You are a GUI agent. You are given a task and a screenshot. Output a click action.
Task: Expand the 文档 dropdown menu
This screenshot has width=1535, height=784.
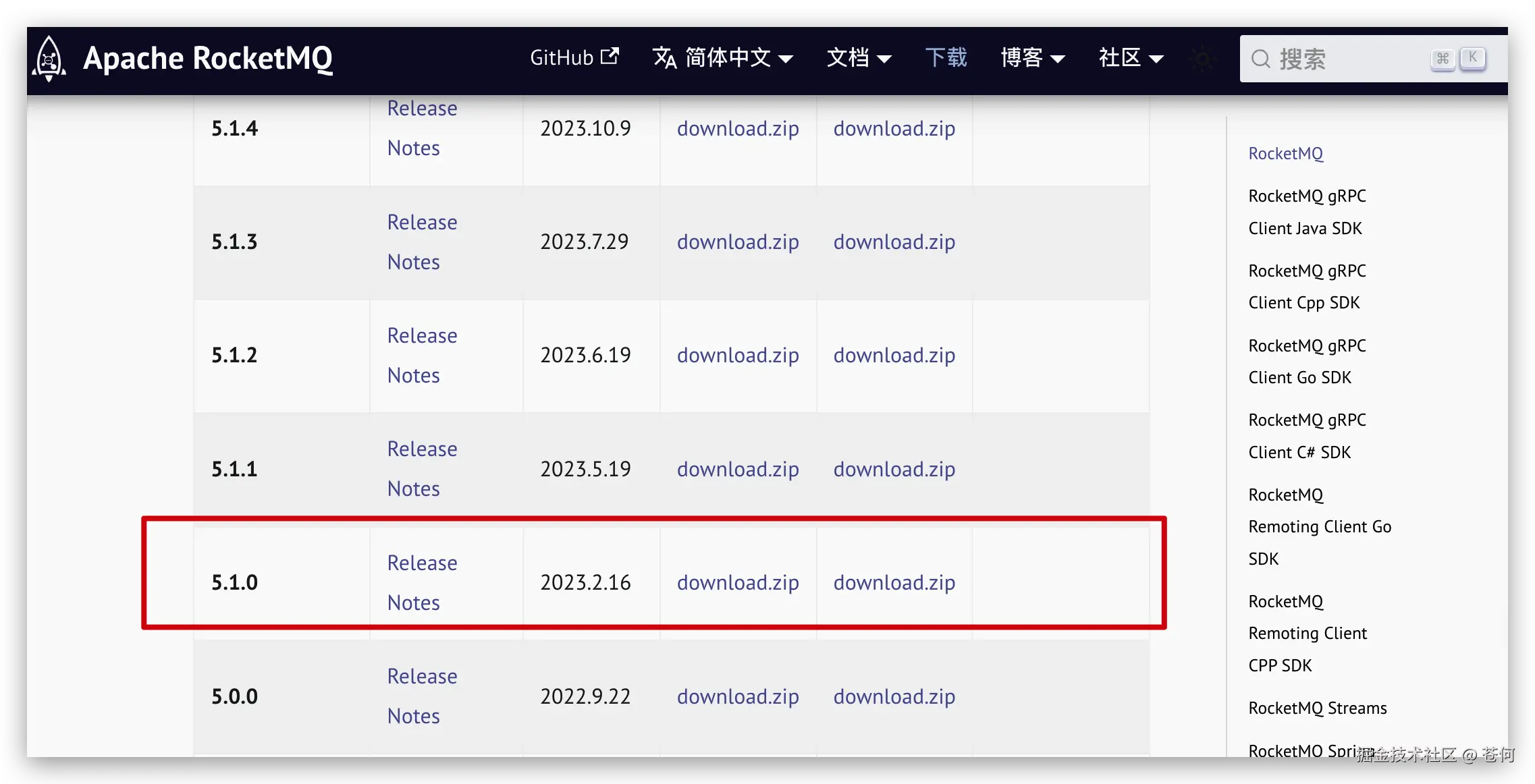[859, 59]
